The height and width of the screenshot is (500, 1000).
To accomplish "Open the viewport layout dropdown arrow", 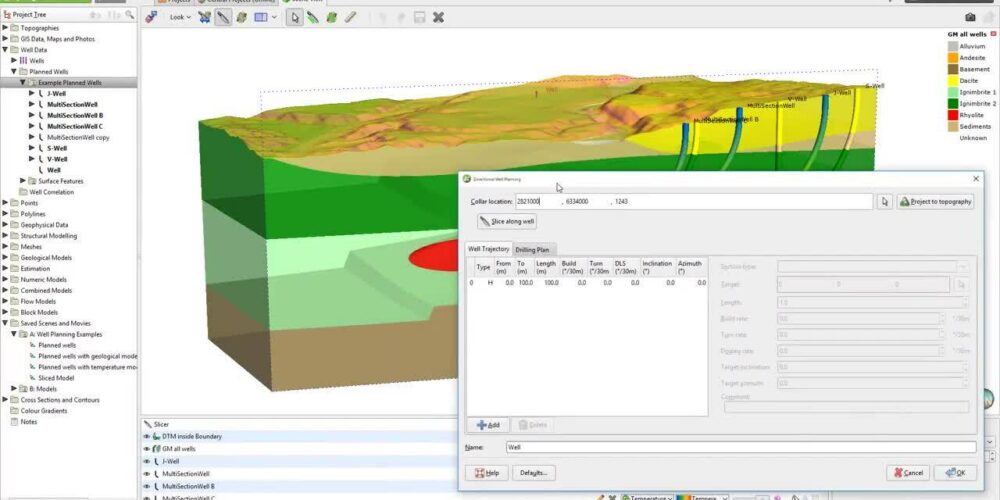I will pyautogui.click(x=274, y=17).
